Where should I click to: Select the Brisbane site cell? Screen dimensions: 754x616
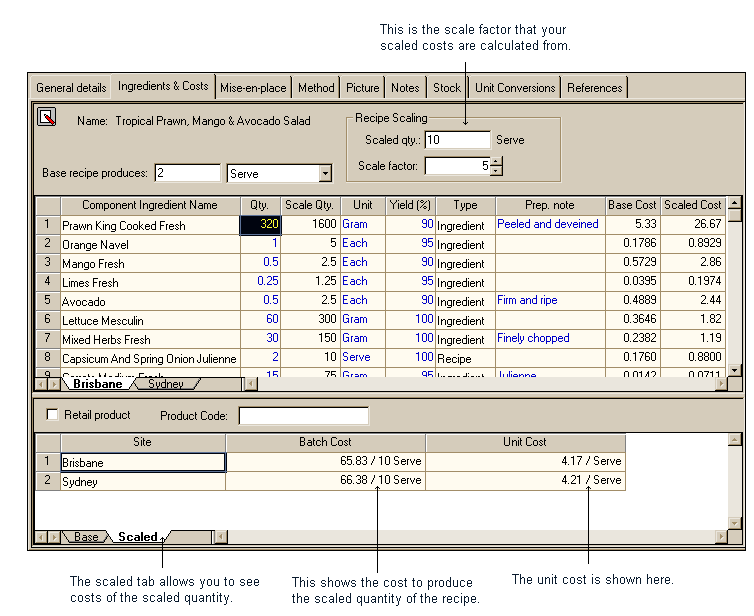pyautogui.click(x=143, y=462)
